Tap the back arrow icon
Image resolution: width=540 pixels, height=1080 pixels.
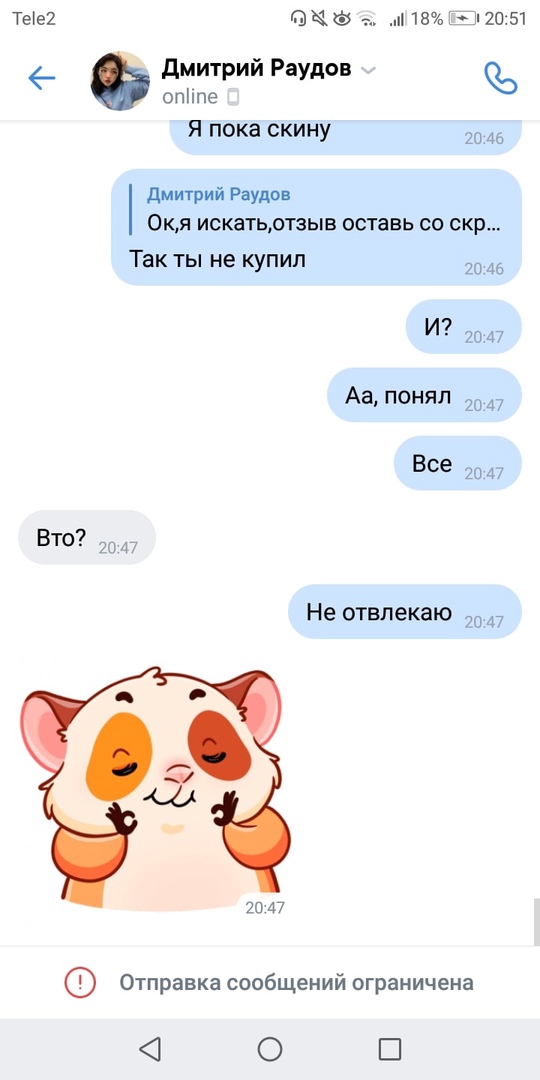pos(41,78)
